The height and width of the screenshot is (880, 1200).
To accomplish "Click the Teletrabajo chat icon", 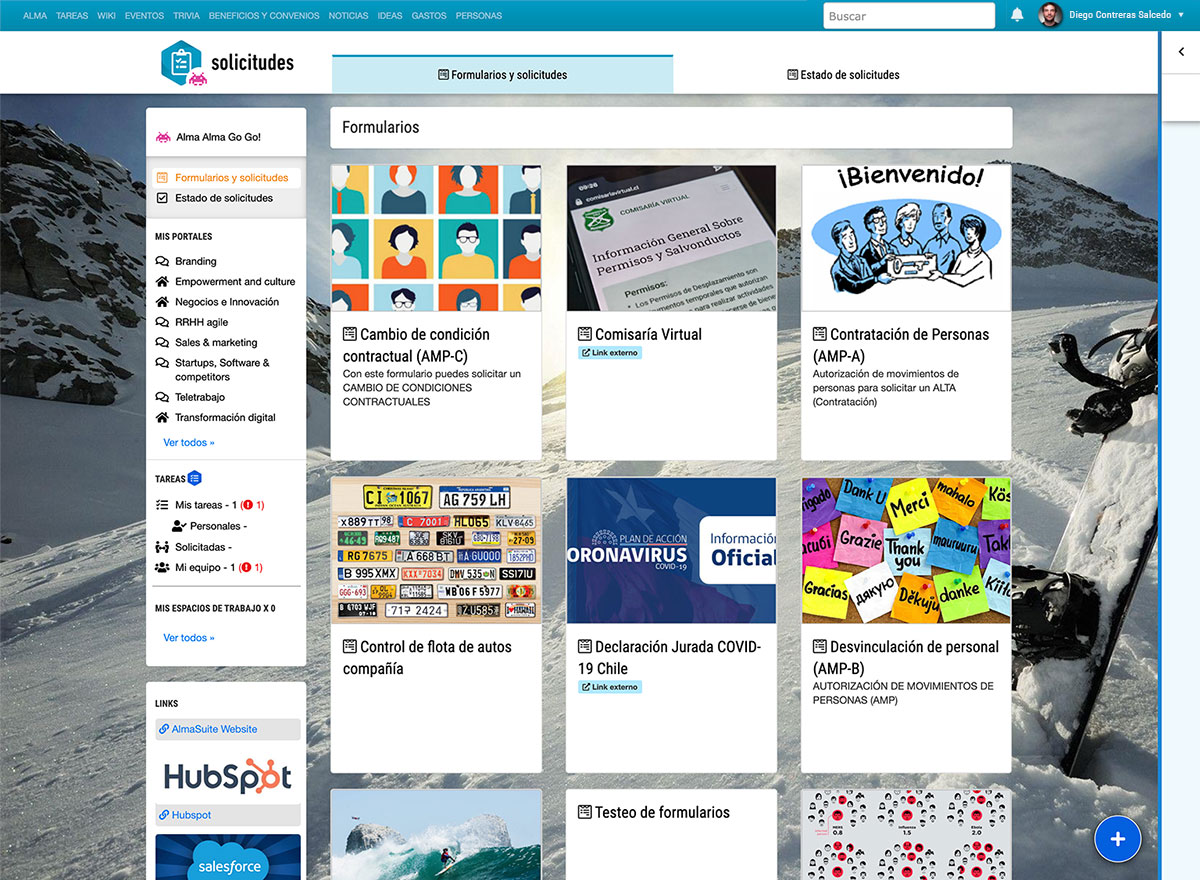I will [162, 397].
